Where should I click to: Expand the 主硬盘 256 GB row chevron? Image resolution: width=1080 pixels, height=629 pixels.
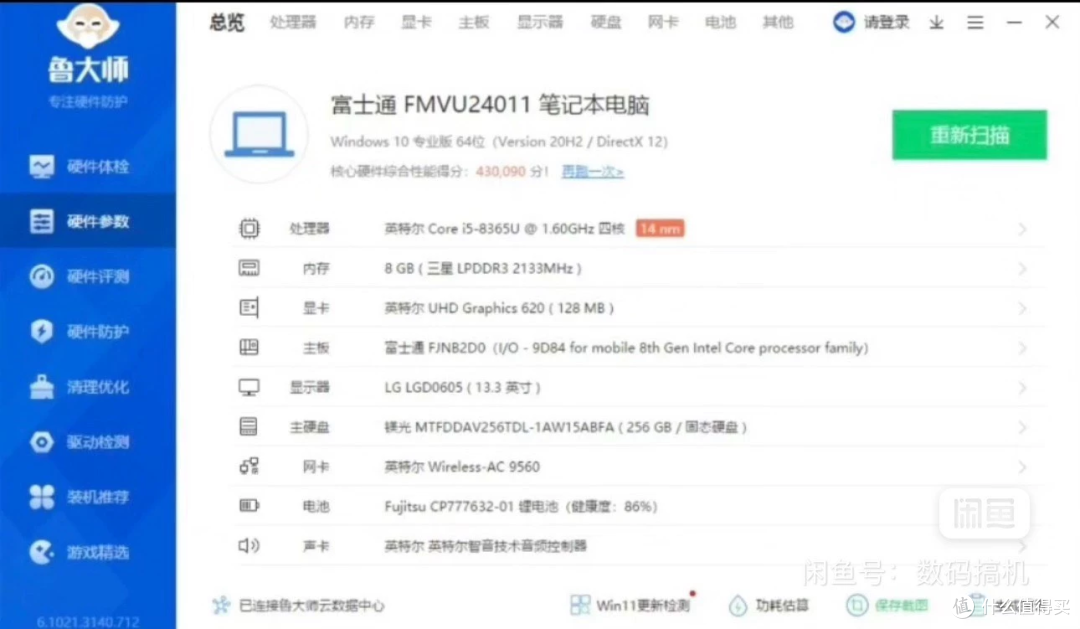pyautogui.click(x=1022, y=427)
